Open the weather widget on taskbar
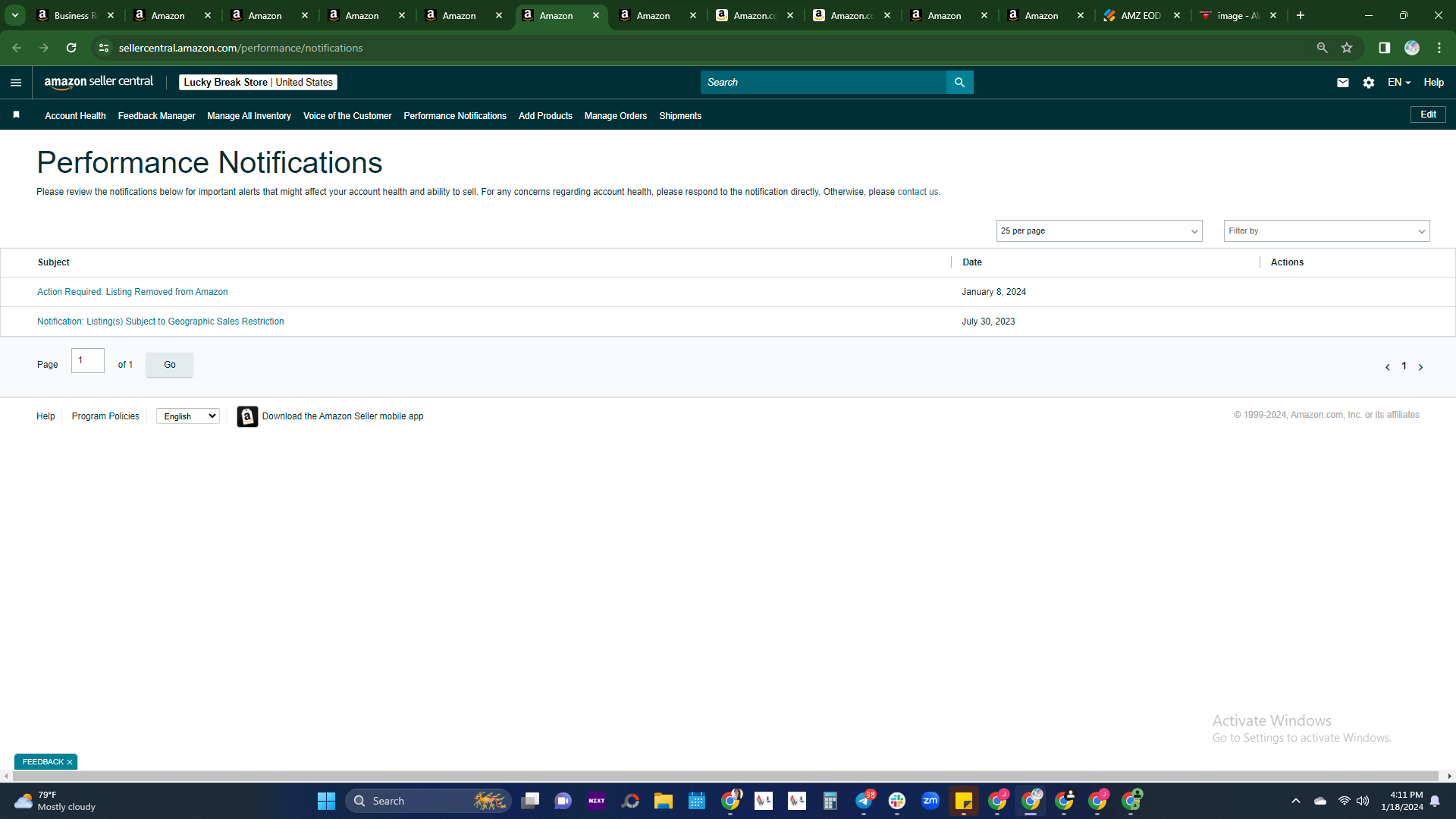 (55, 801)
